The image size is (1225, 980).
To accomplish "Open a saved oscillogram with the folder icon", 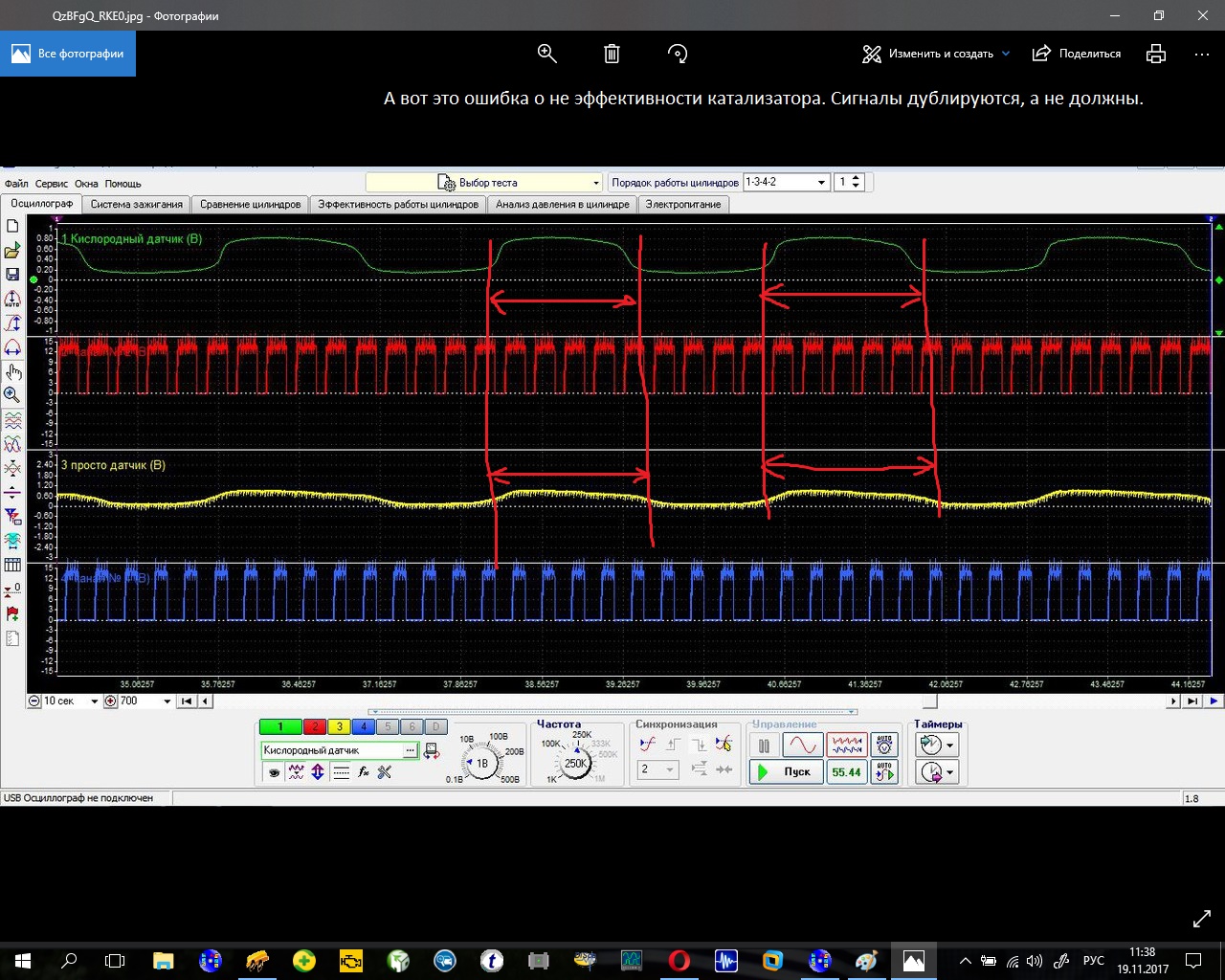I will click(x=12, y=251).
